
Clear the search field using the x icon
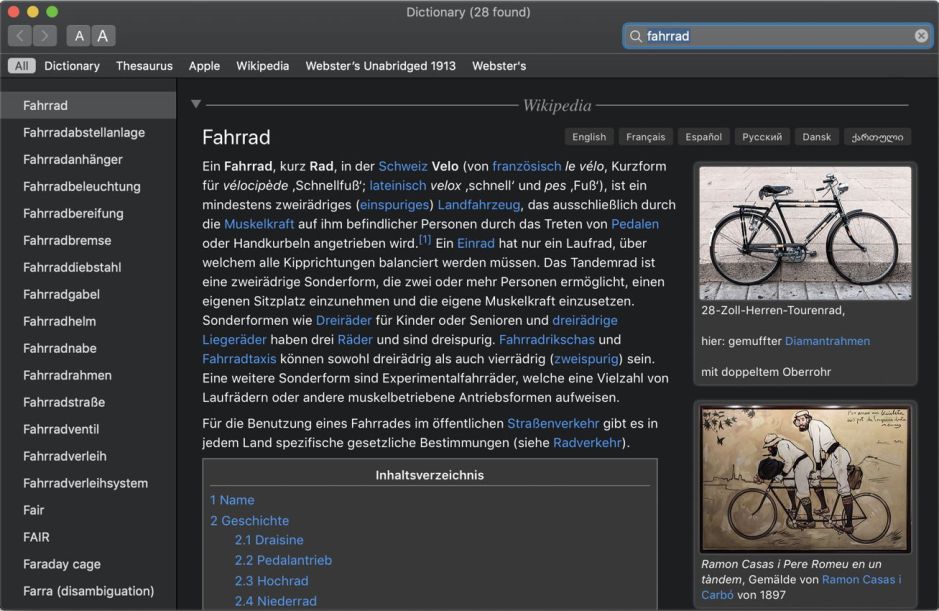point(921,36)
